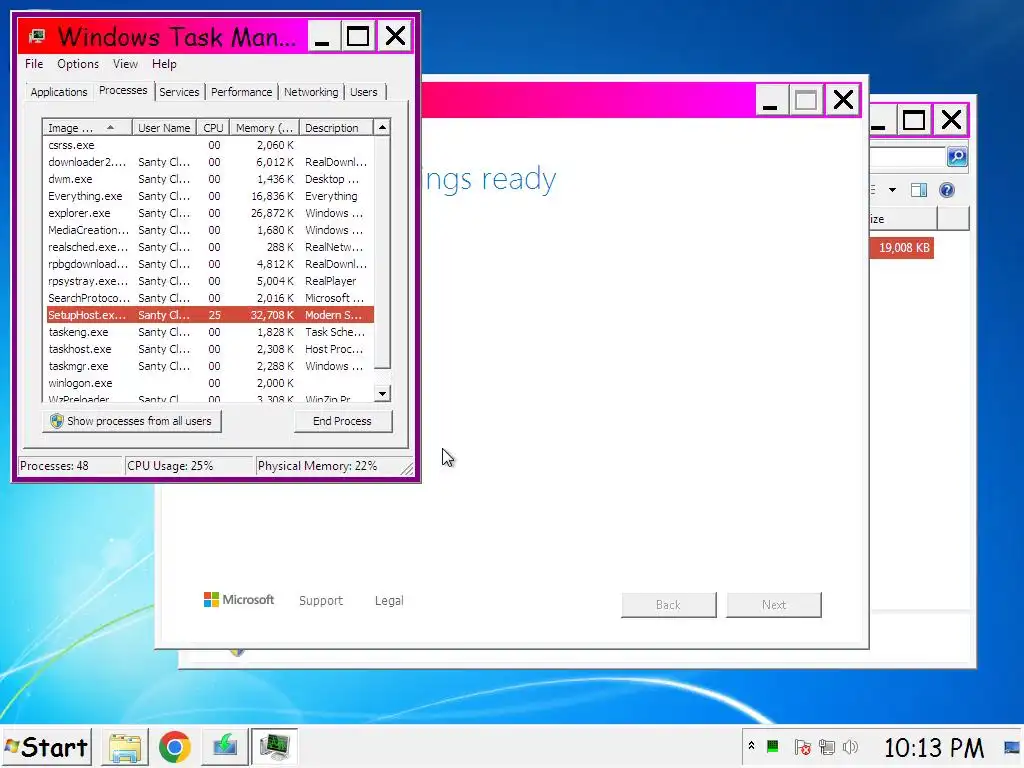
Task: Select the rpbgdownload process row
Action: 209,264
